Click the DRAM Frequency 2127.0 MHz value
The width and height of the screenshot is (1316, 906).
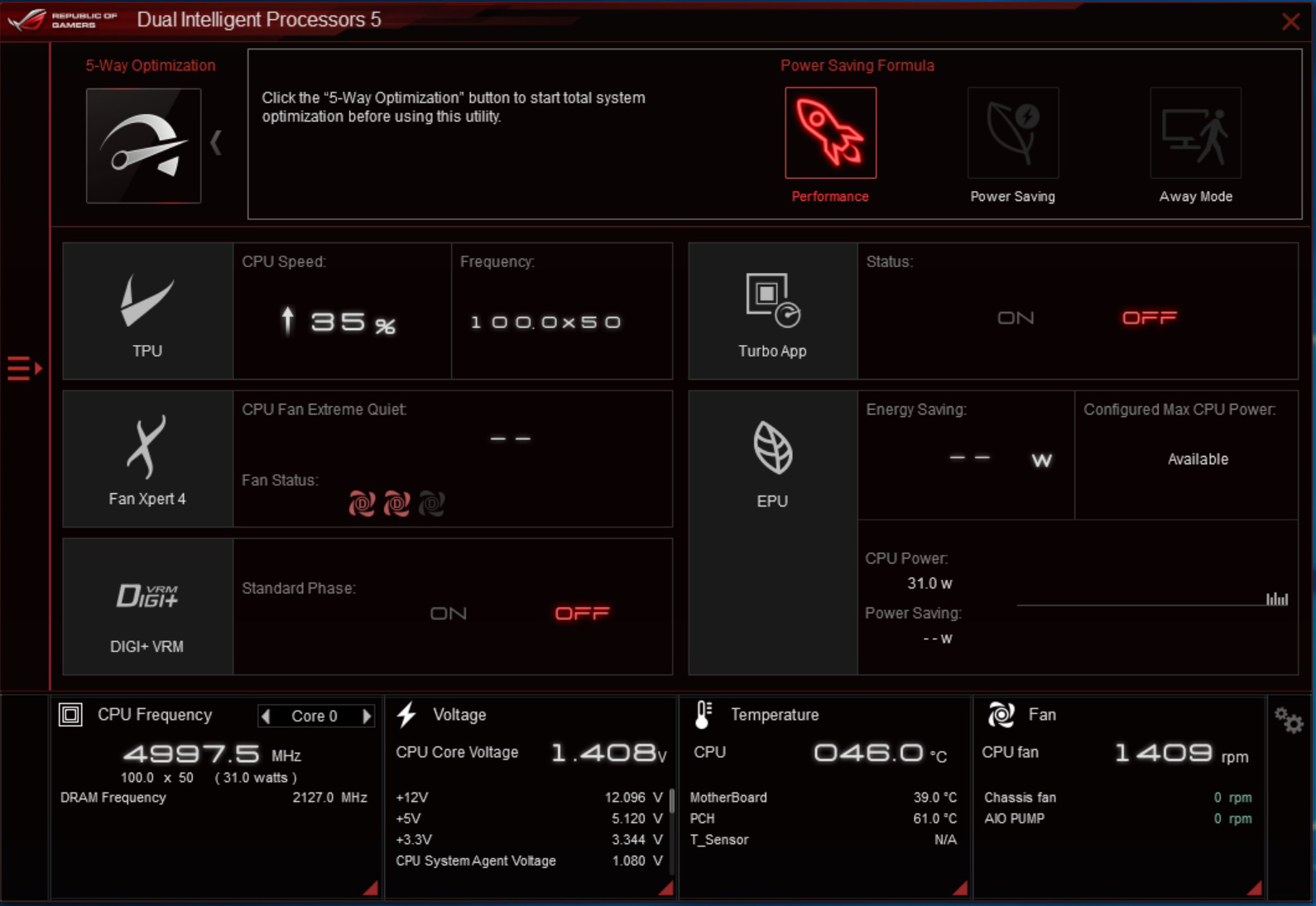point(329,798)
